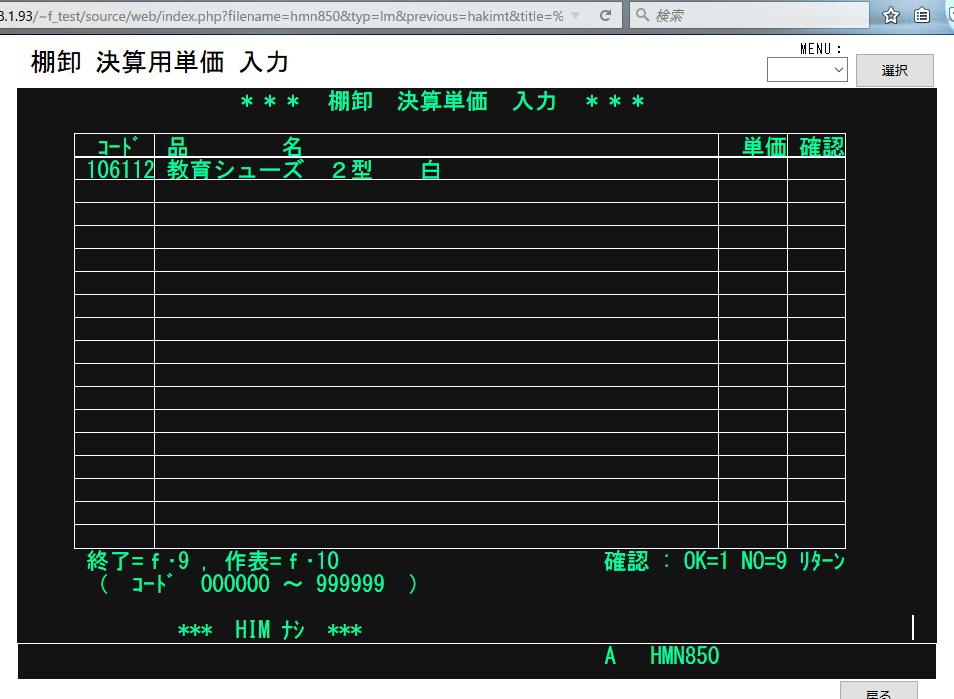
Task: Click the 品名 column header
Action: click(235, 146)
